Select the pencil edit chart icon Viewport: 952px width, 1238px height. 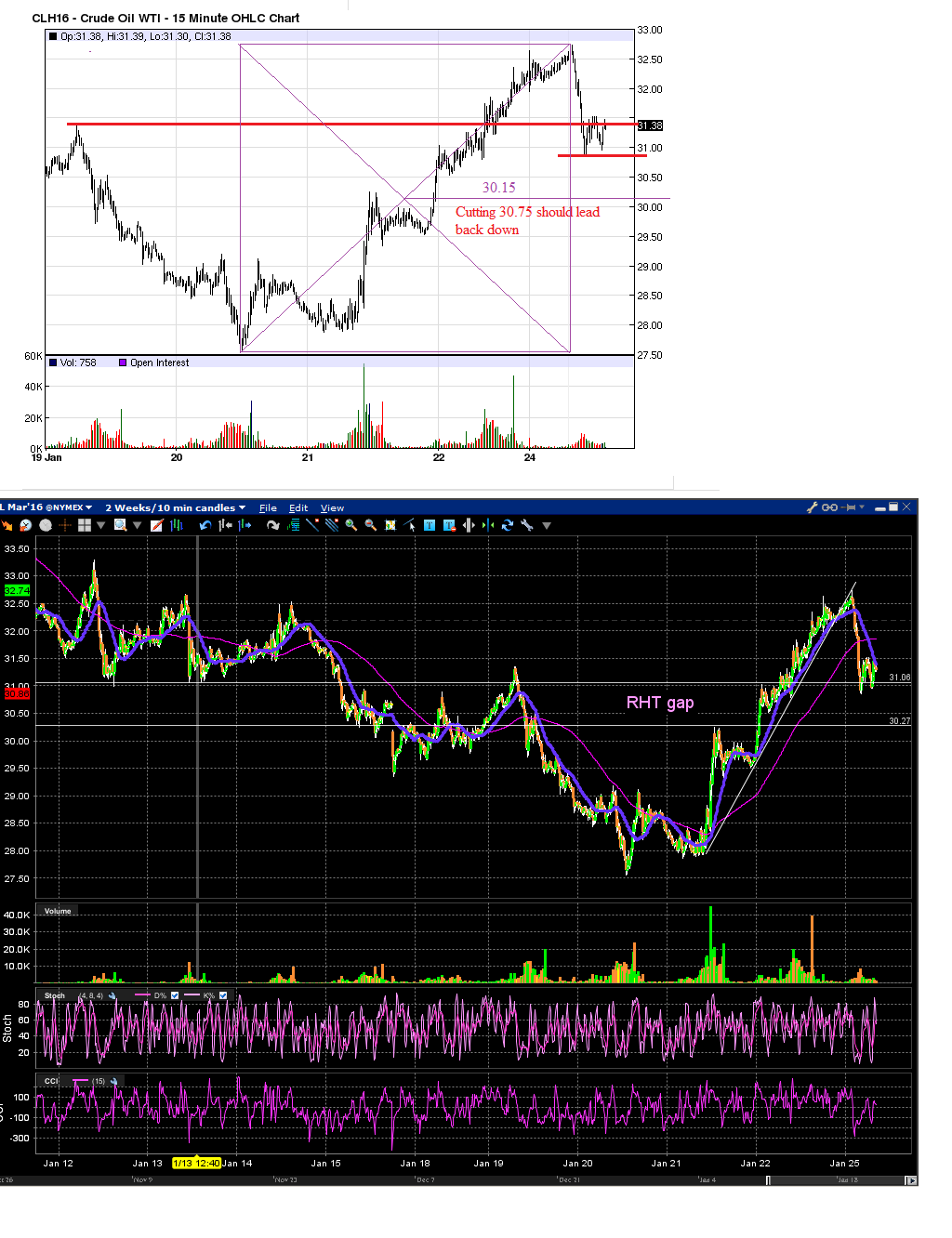click(x=157, y=525)
